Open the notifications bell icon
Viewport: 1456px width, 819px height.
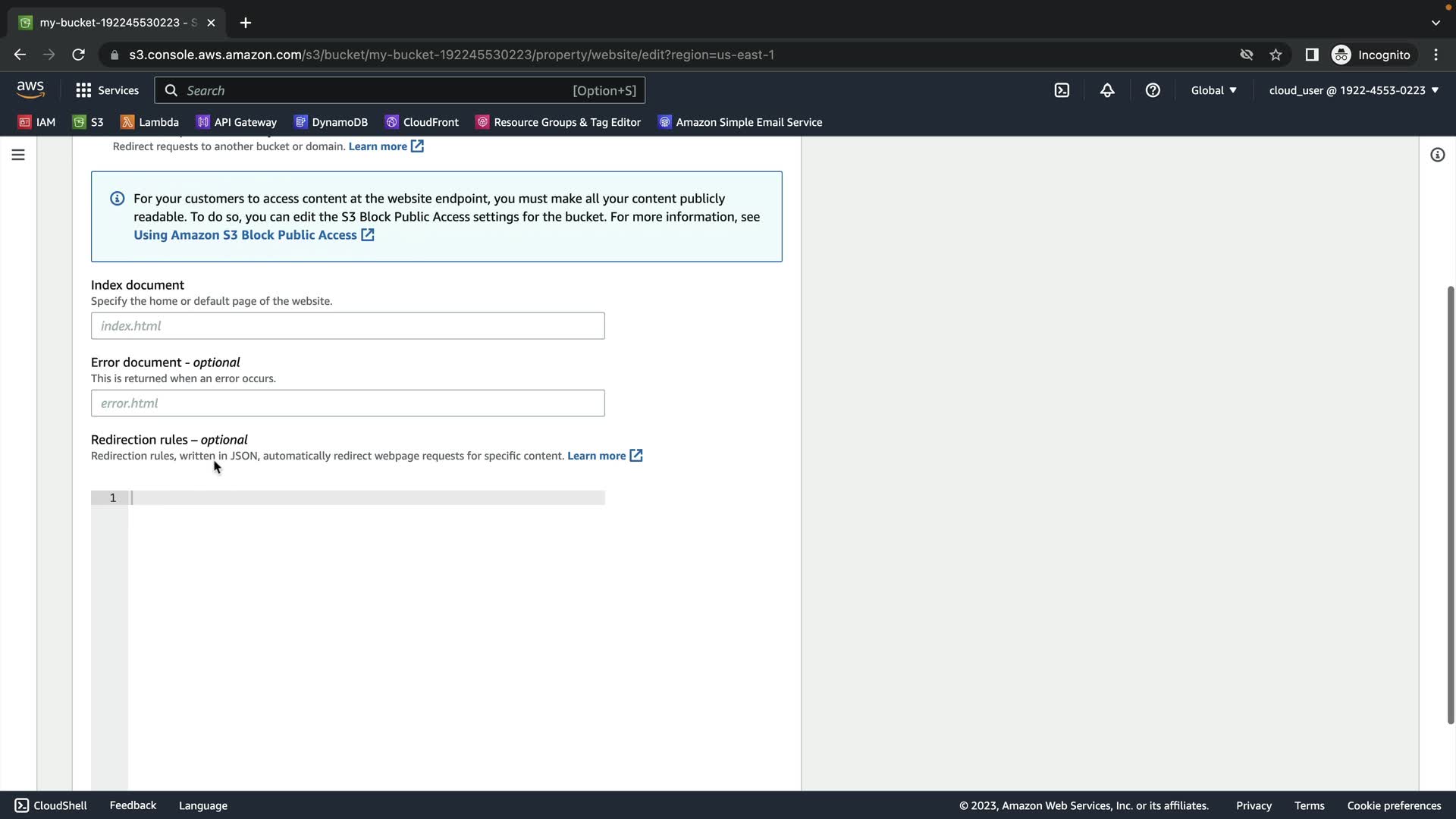tap(1107, 90)
